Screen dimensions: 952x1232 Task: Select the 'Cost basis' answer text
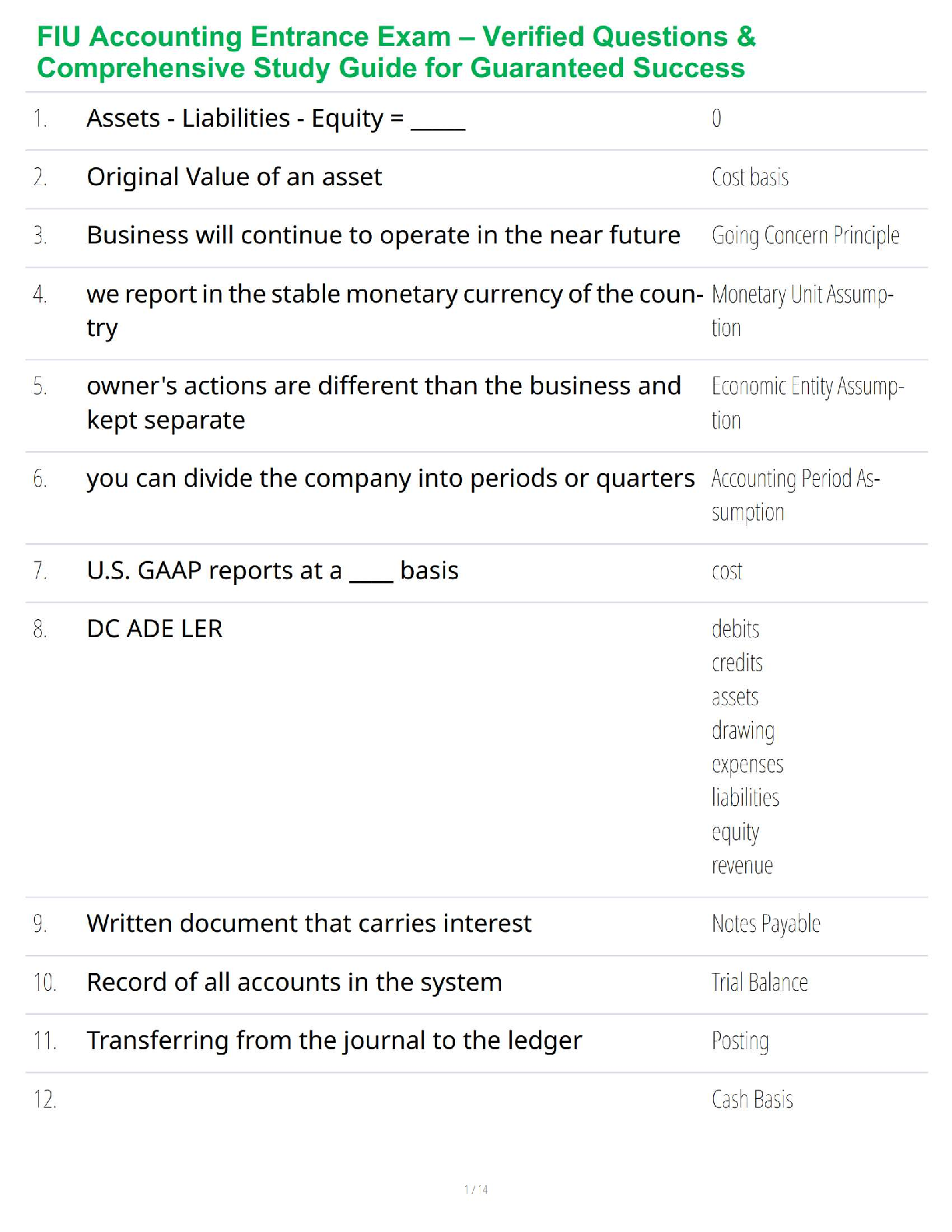750,177
